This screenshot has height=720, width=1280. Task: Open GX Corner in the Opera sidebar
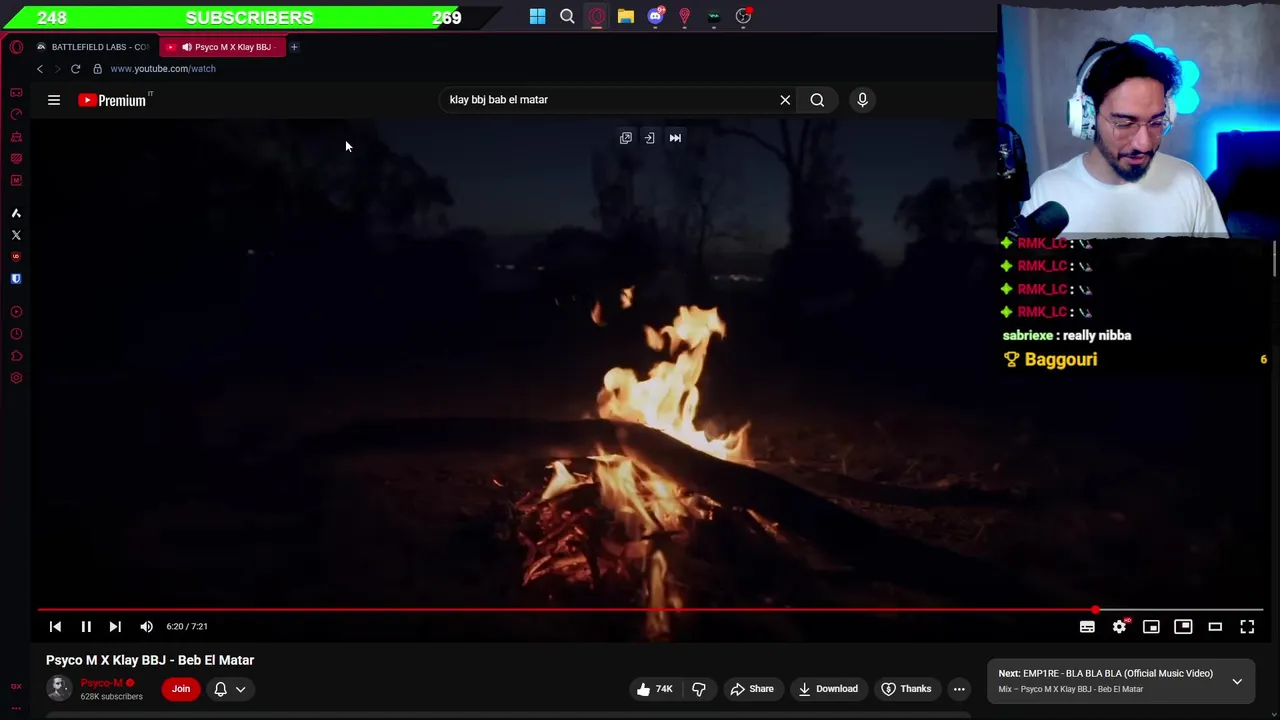click(16, 92)
